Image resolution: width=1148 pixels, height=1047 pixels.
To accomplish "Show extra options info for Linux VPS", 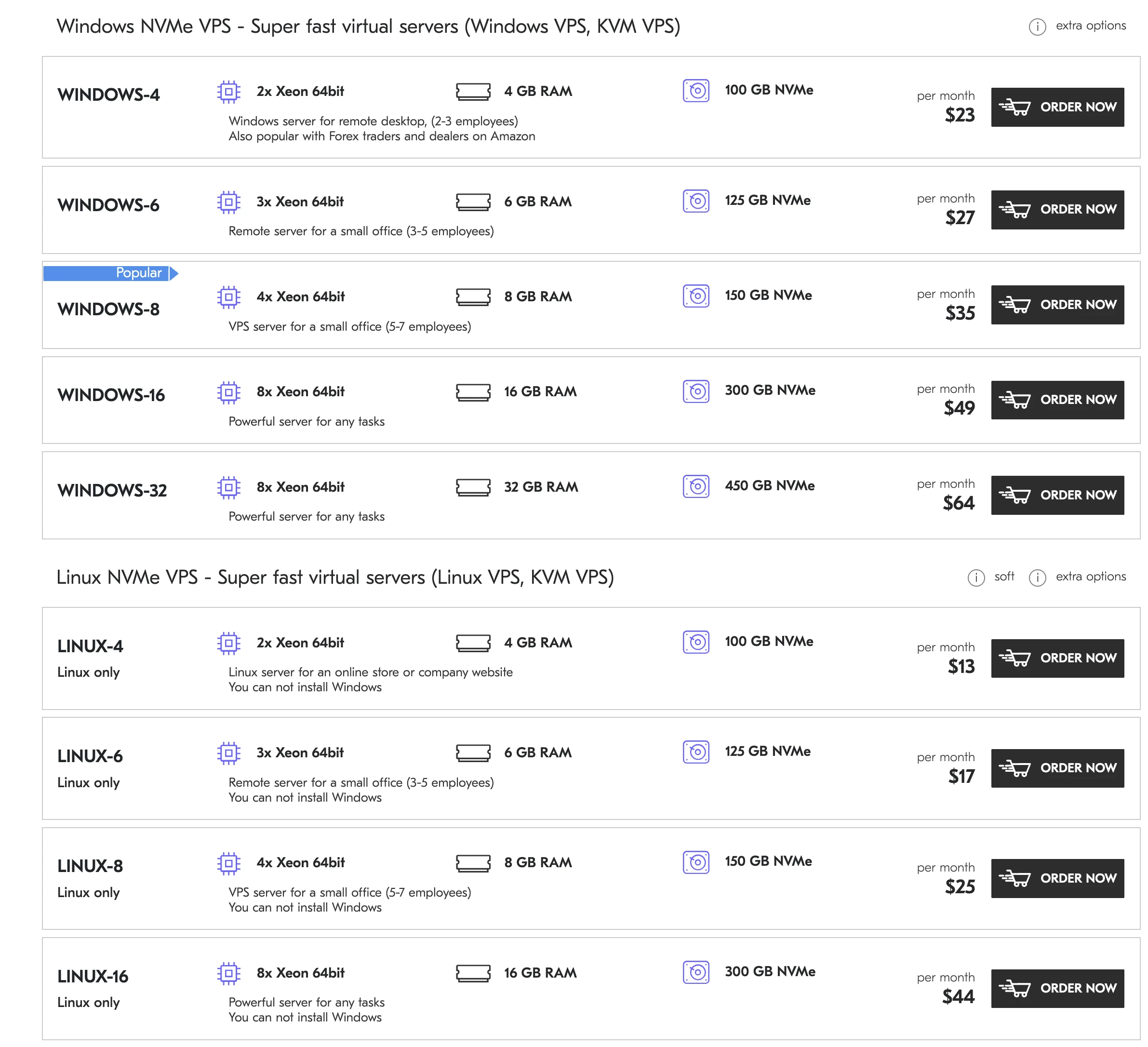I will [1037, 577].
